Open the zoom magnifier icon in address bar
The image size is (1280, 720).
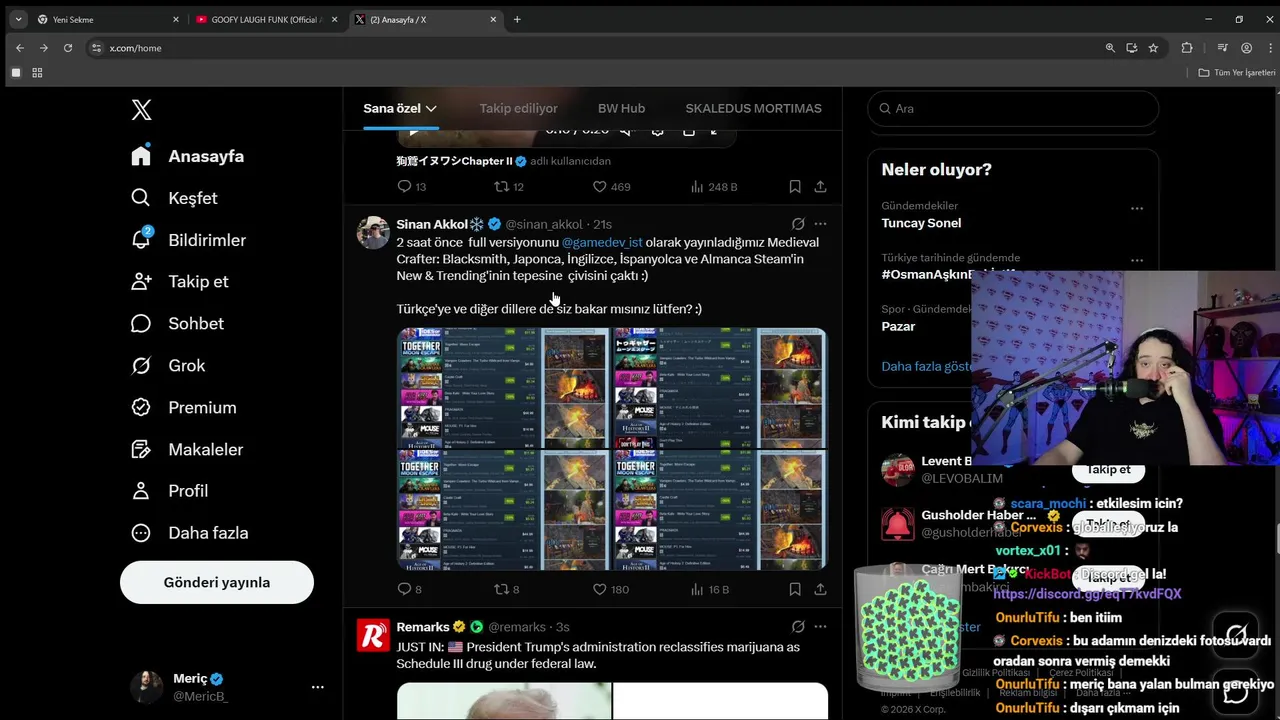pyautogui.click(x=1110, y=48)
